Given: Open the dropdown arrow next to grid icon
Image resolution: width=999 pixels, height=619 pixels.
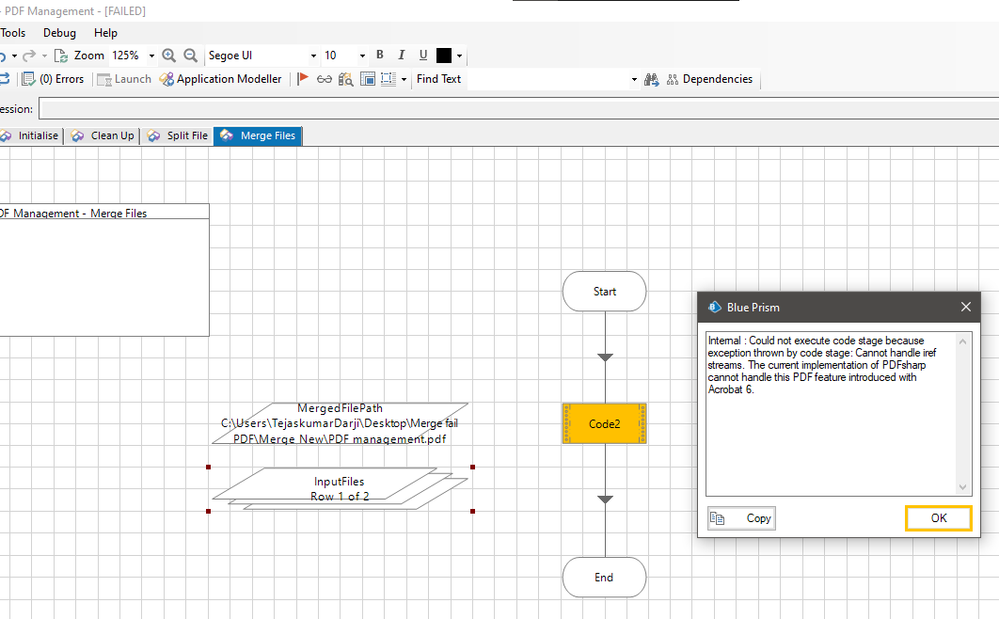Looking at the screenshot, I should point(404,80).
